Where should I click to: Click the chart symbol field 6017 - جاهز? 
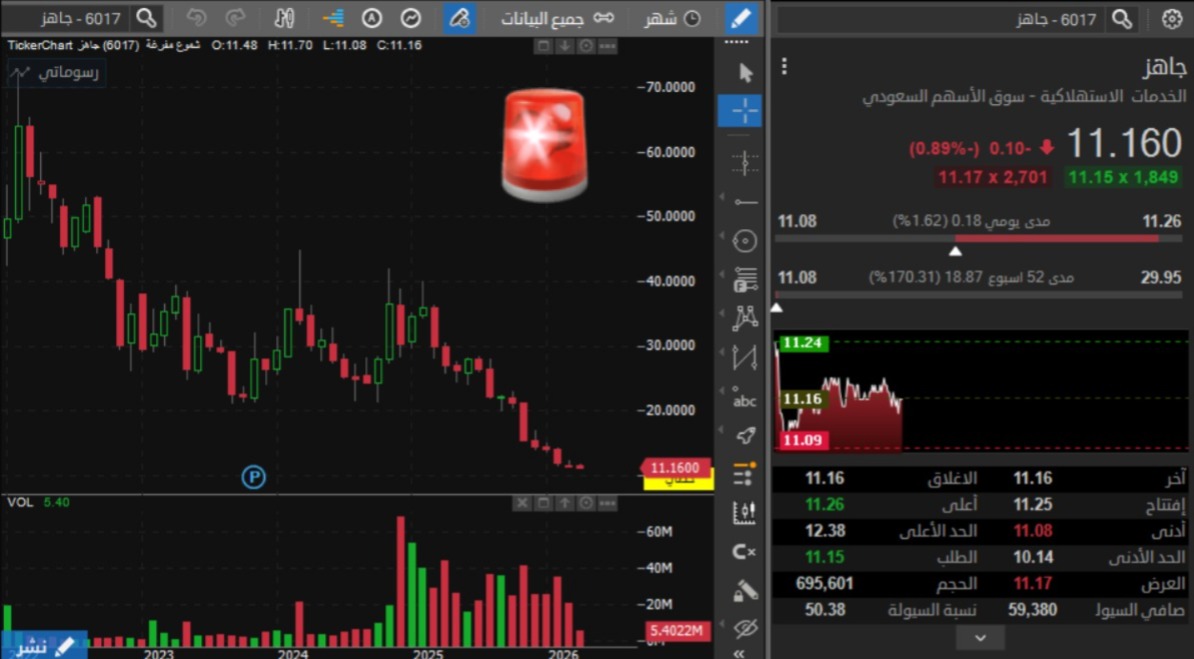[x=67, y=18]
